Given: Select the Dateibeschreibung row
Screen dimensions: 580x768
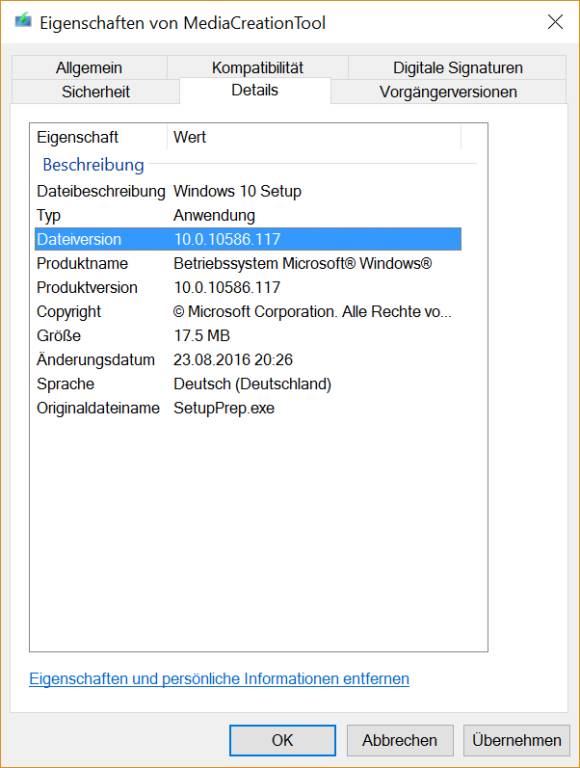Looking at the screenshot, I should 248,191.
